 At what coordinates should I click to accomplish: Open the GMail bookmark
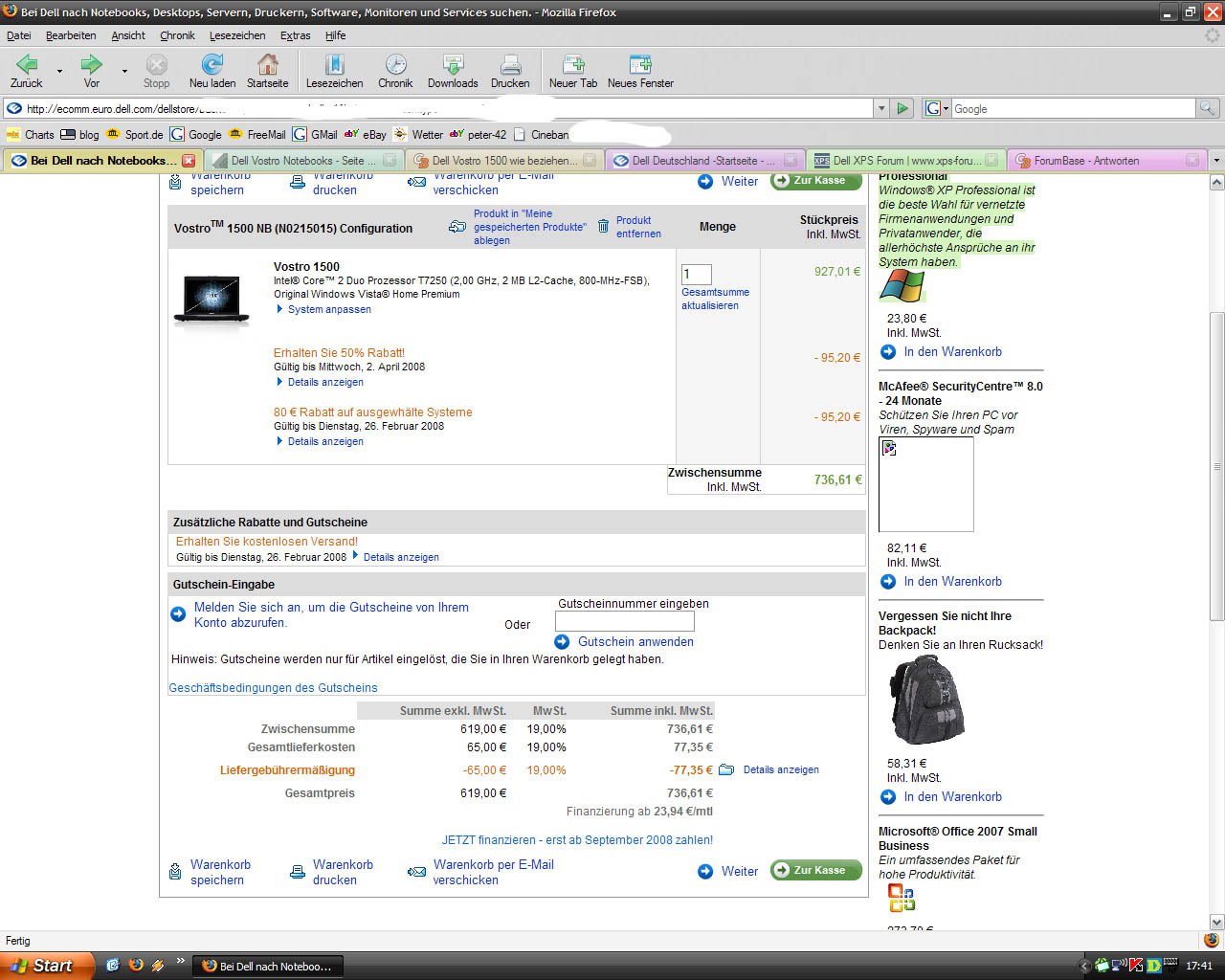click(x=316, y=134)
